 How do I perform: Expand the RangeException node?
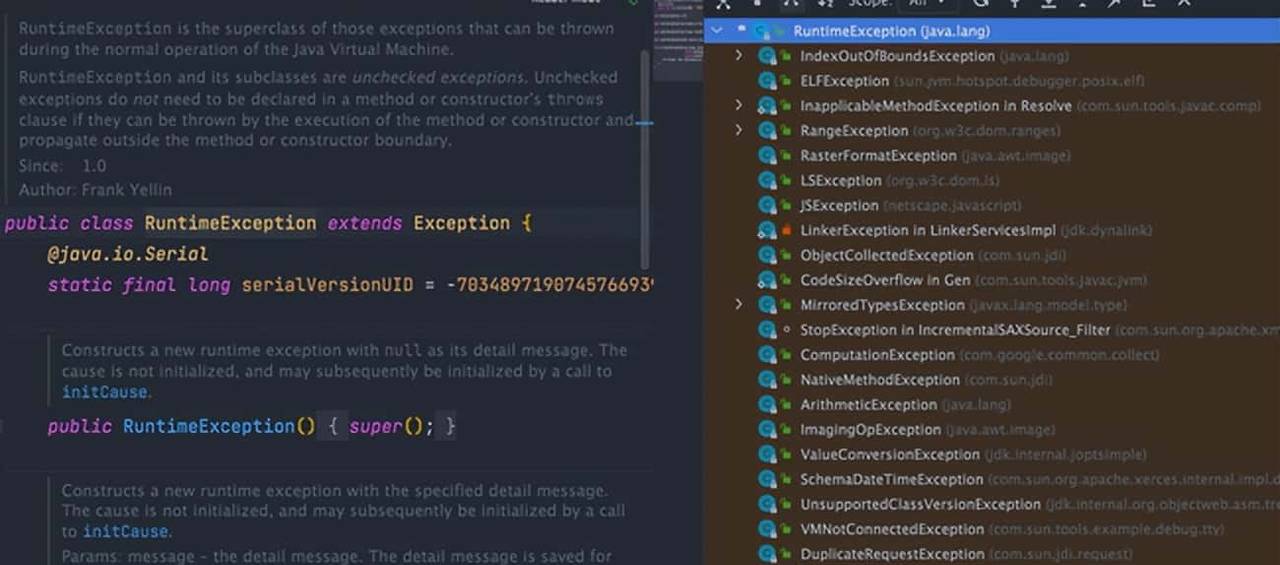point(739,131)
